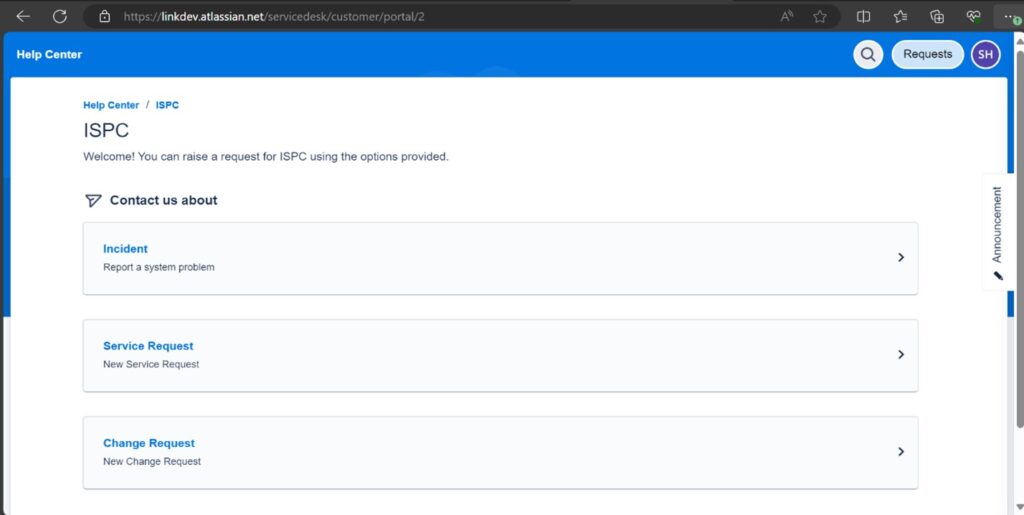Click the page vertical scrollbar thumb
This screenshot has width=1024, height=515.
pos(1019,238)
